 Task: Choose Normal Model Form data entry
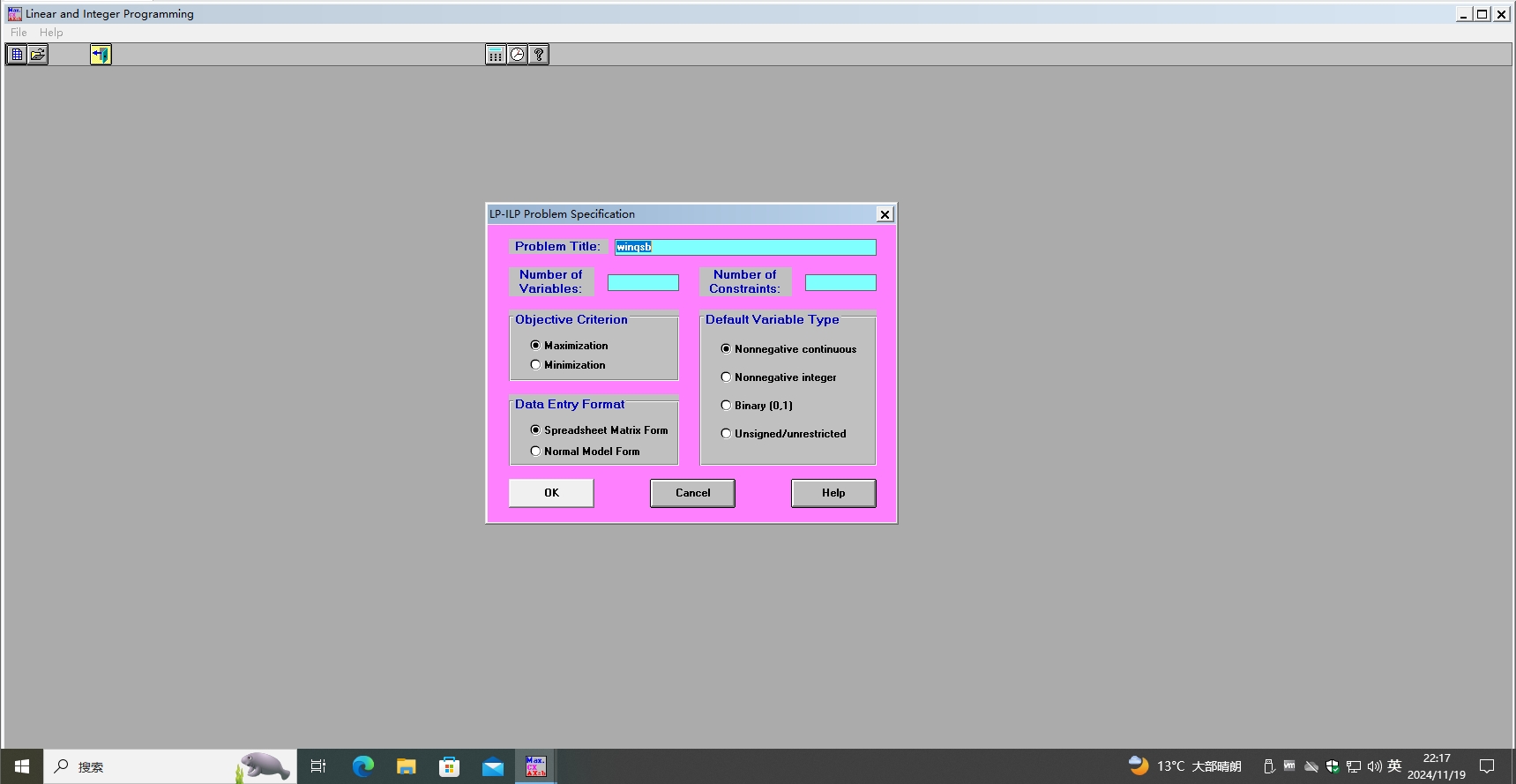[535, 452]
